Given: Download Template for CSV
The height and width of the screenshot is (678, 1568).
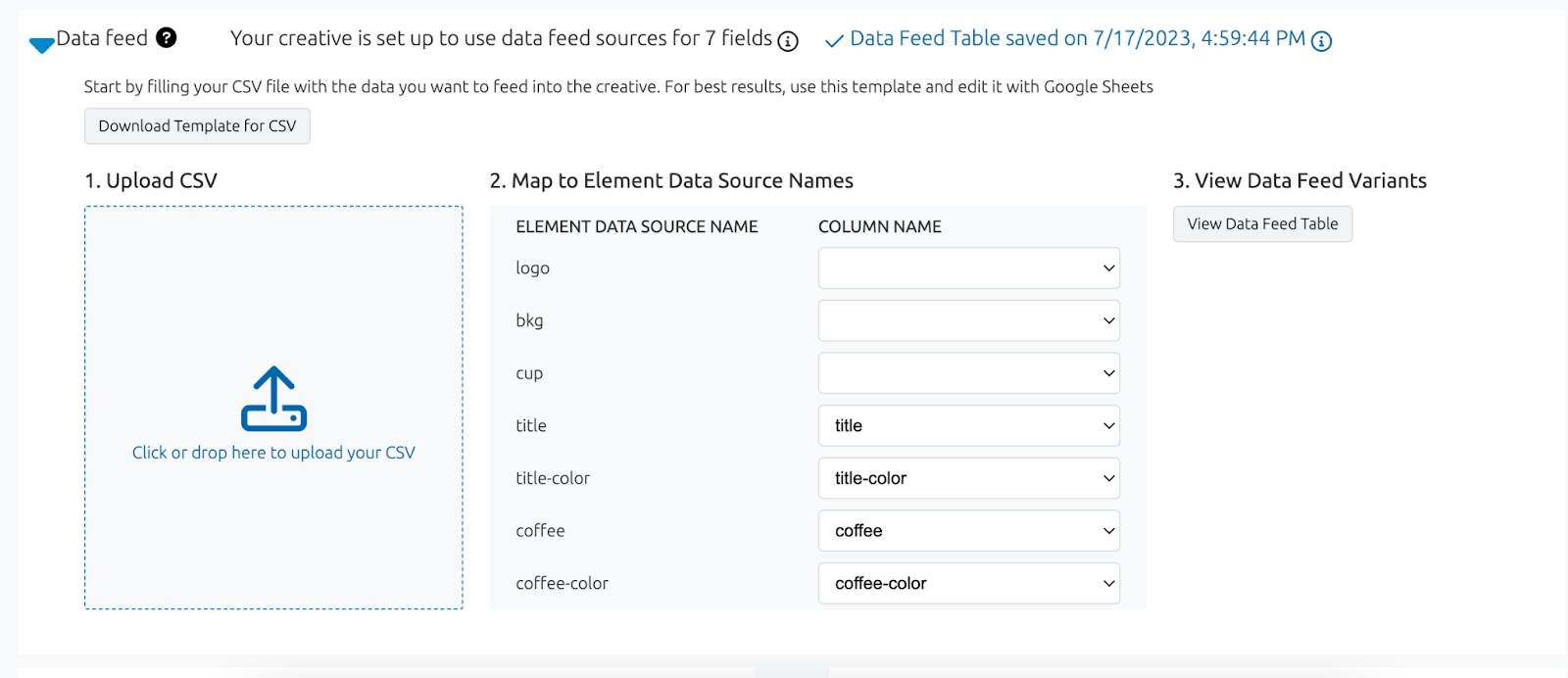Looking at the screenshot, I should point(197,126).
